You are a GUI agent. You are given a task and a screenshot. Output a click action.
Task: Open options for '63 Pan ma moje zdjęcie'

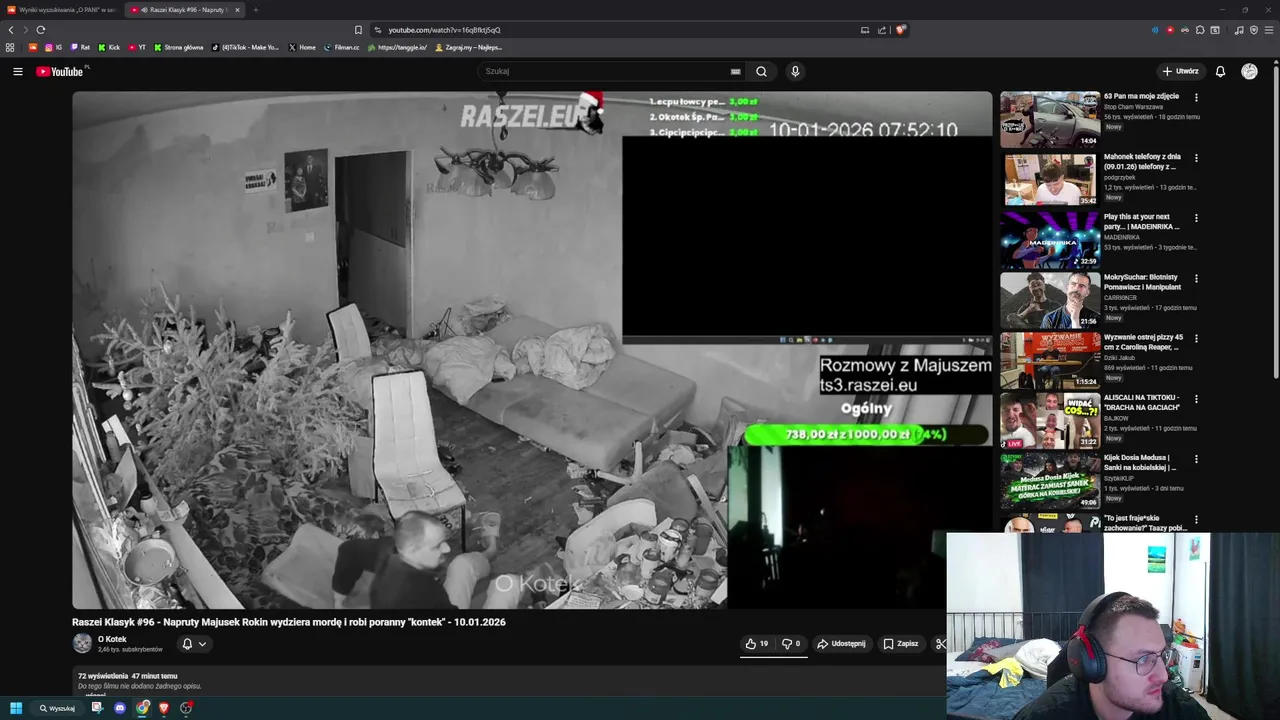click(x=1196, y=98)
